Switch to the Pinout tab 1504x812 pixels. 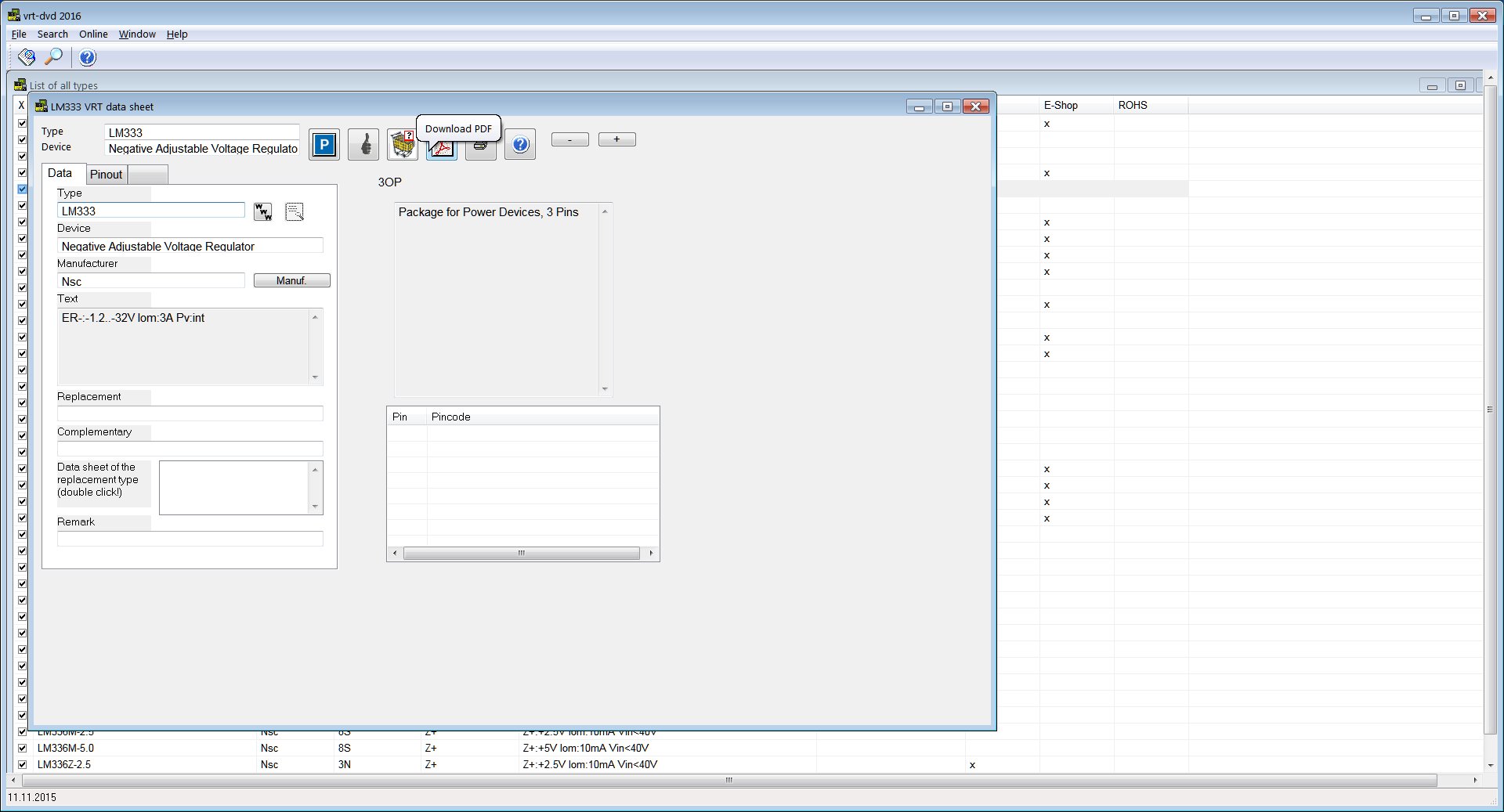coord(106,175)
